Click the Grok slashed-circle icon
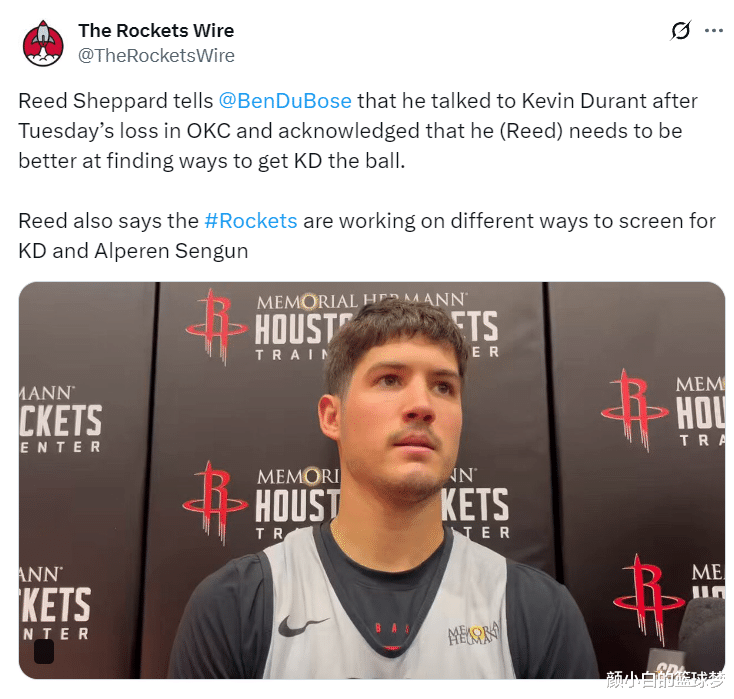This screenshot has width=734, height=699. 680,31
